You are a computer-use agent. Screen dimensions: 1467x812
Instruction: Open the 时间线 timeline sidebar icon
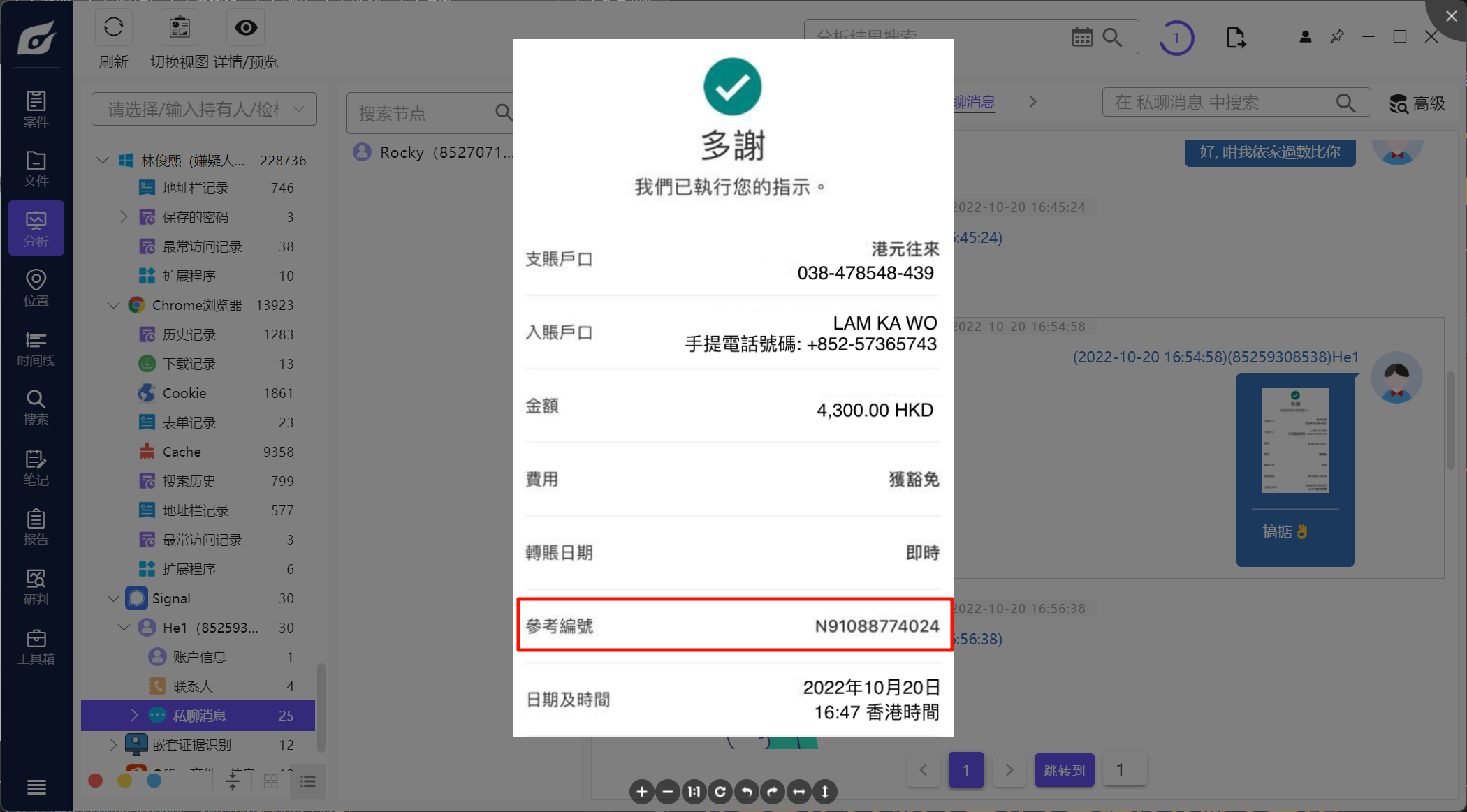[36, 348]
